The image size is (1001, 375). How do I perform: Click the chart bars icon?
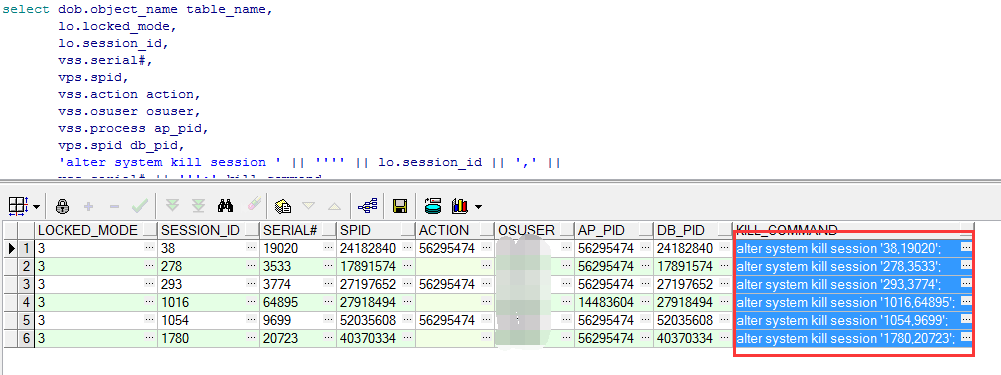tap(460, 206)
